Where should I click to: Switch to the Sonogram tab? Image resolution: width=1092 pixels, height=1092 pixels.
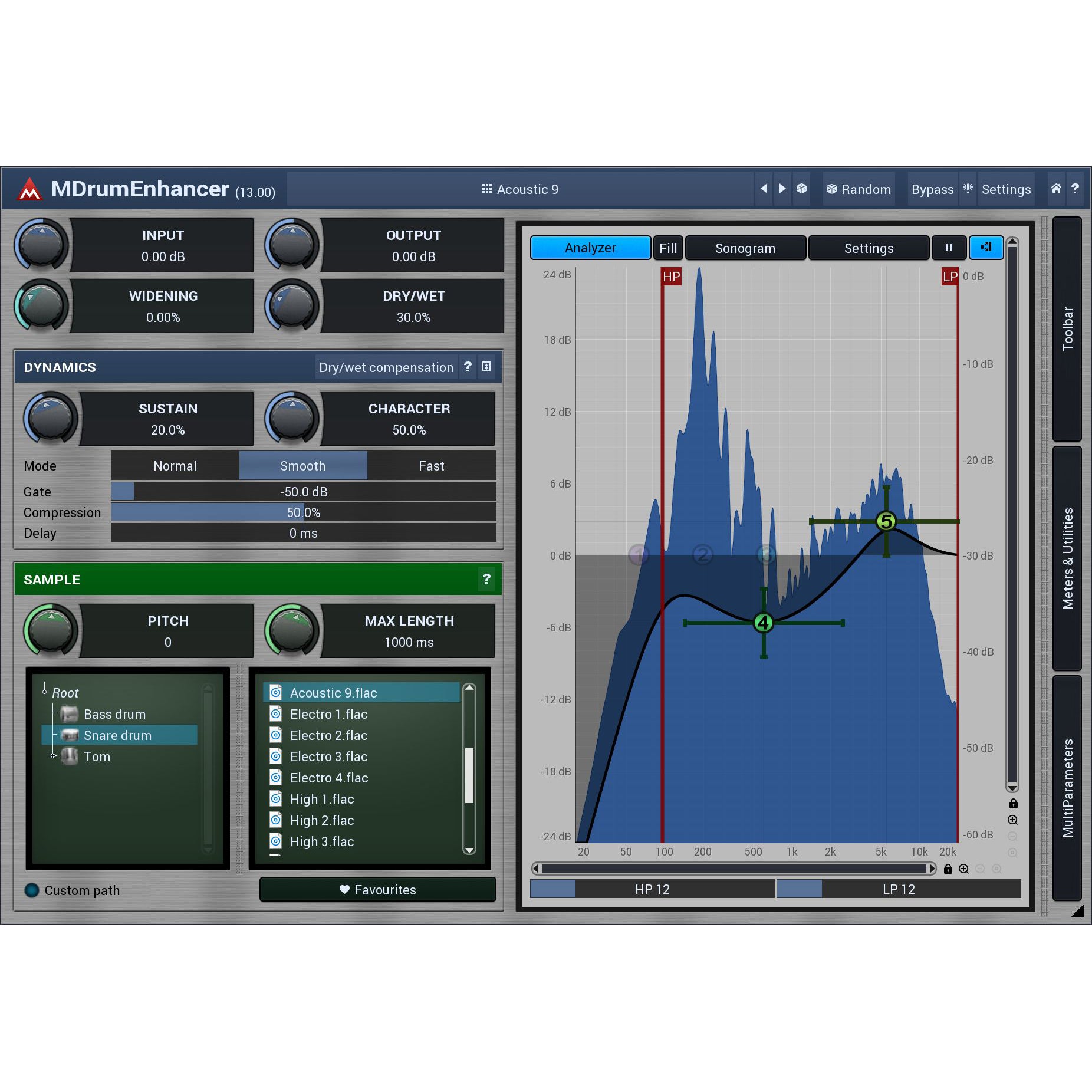point(745,248)
